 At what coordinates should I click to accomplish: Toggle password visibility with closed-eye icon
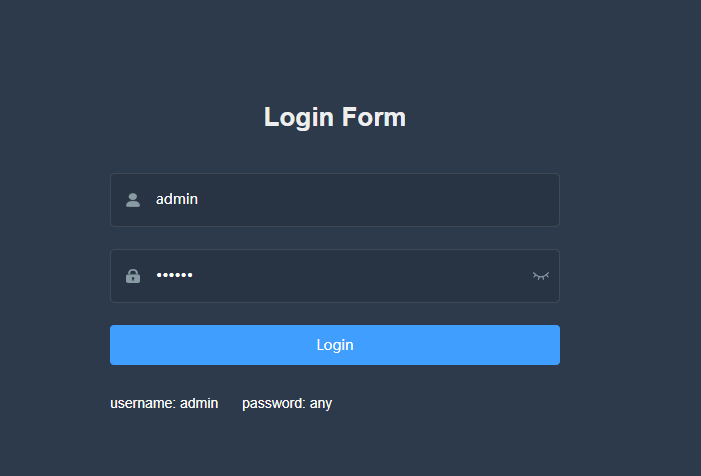[x=541, y=275]
